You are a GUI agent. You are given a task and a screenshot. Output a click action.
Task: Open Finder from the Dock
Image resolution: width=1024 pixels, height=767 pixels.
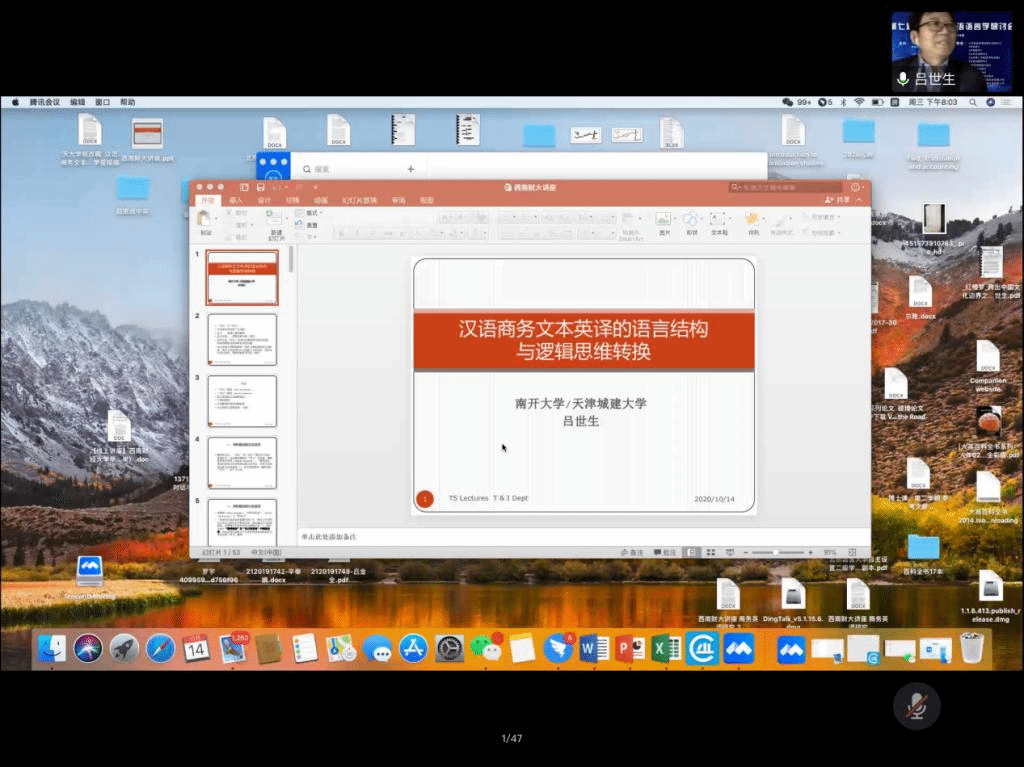[52, 648]
